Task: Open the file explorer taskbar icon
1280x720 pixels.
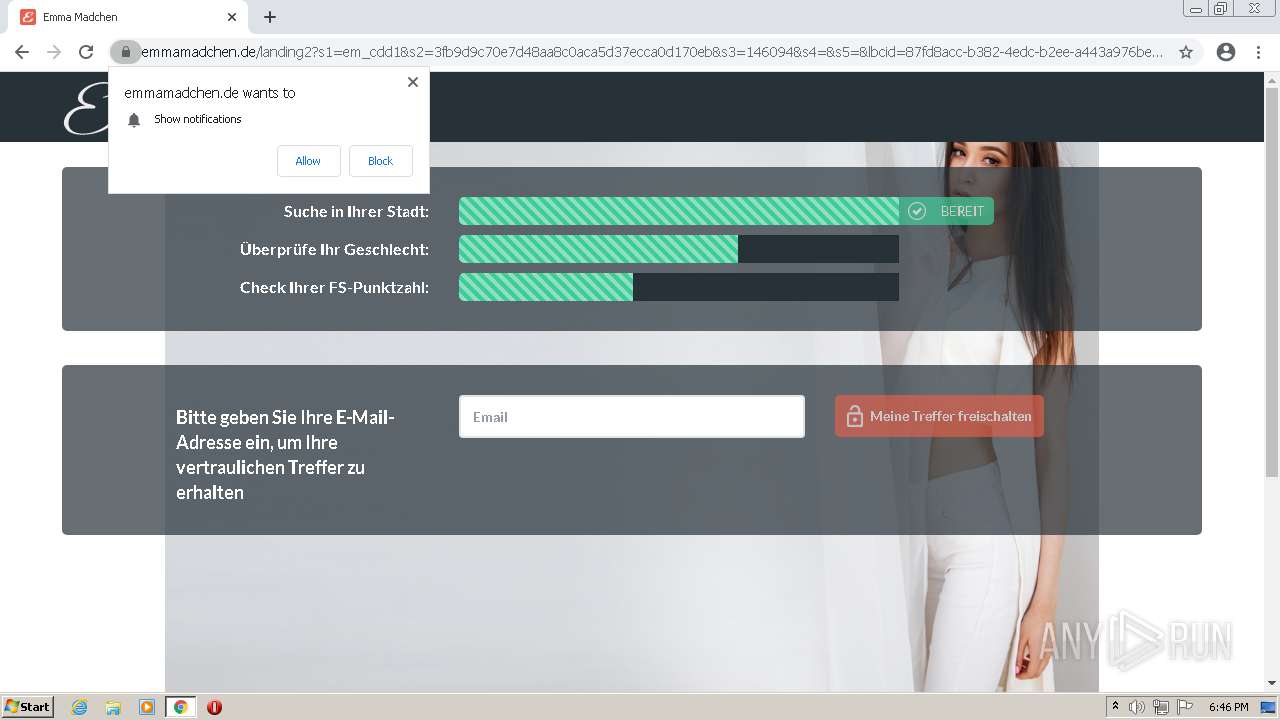Action: (113, 707)
